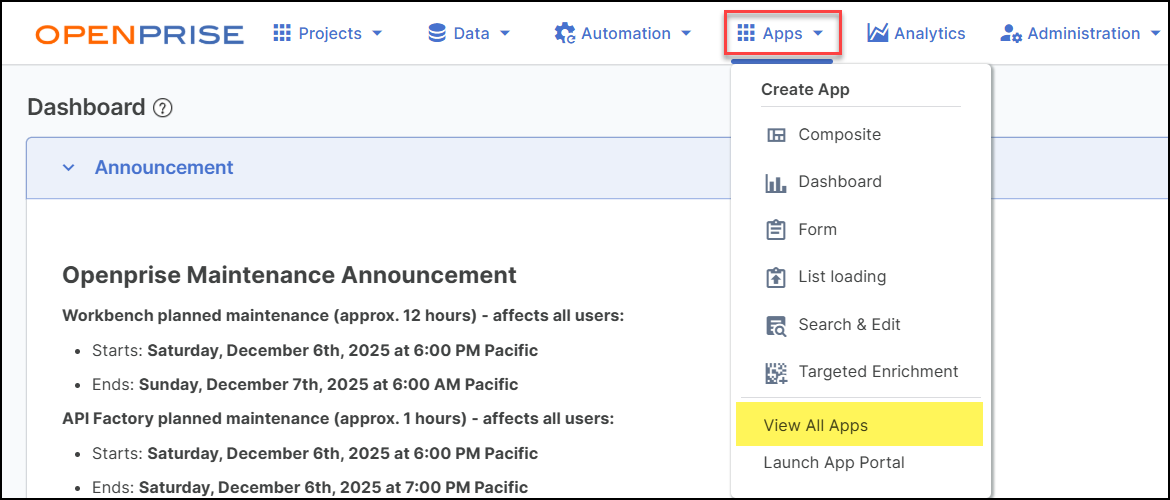Click the Workbench planned maintenance line

343,315
